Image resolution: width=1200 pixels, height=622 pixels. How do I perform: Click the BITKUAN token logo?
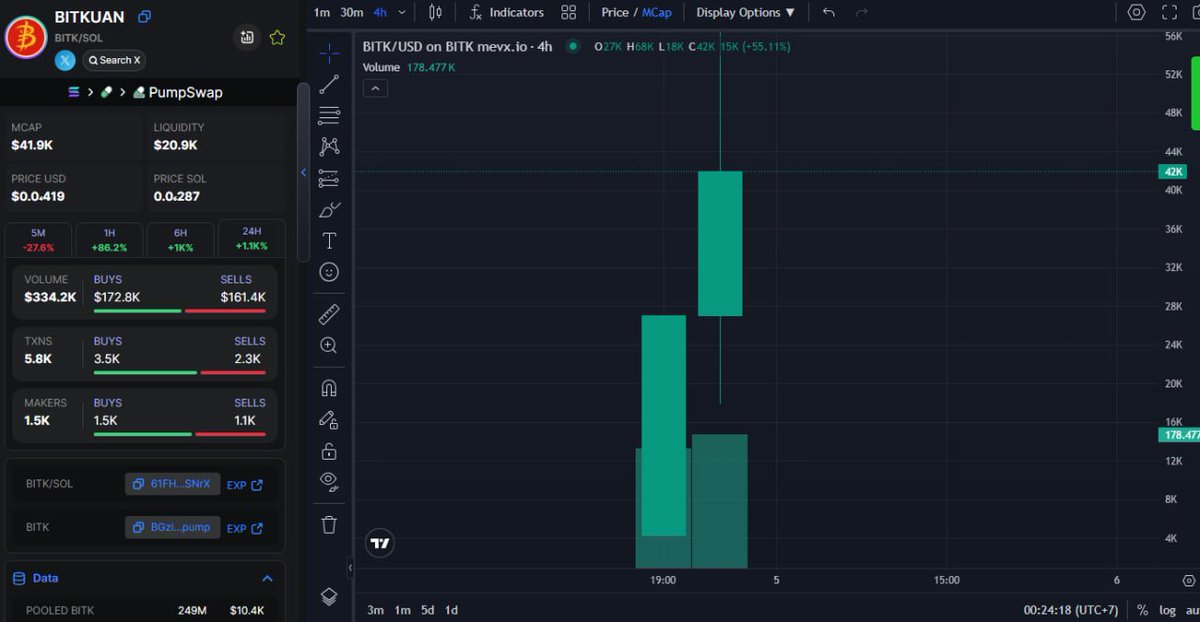tap(26, 37)
